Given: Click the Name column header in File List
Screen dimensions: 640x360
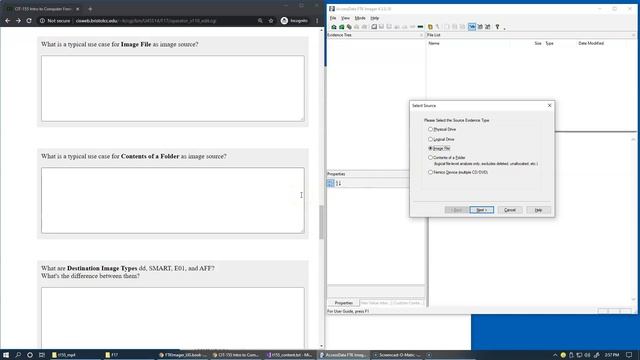Looking at the screenshot, I should [434, 43].
